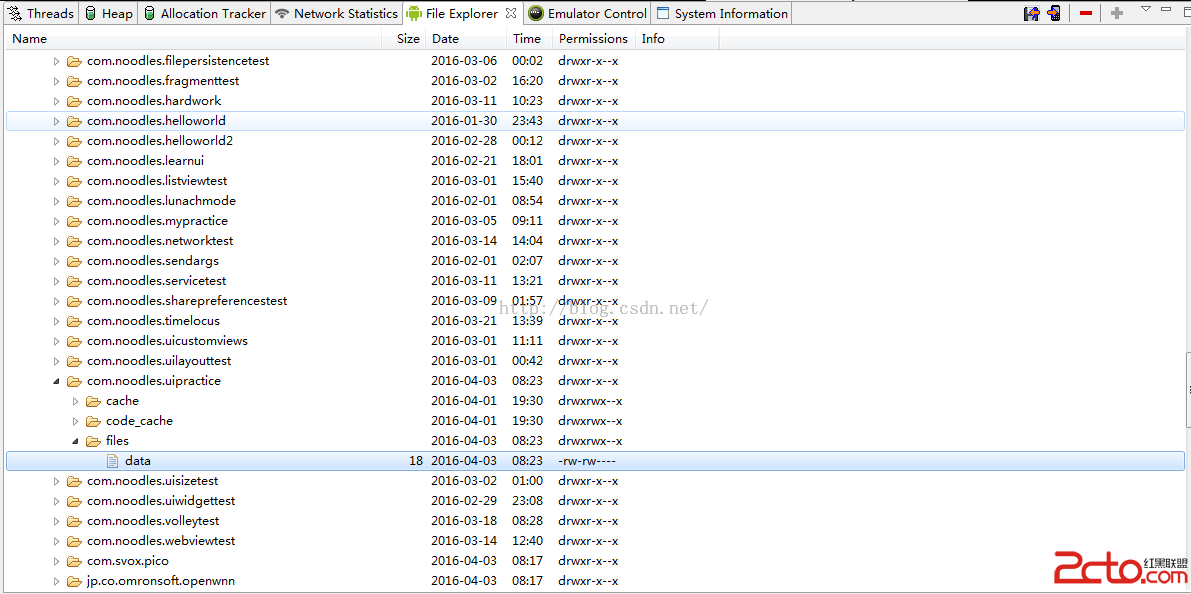The image size is (1191, 594).
Task: Click folder icon of com.noodles.timelocus
Action: (74, 321)
